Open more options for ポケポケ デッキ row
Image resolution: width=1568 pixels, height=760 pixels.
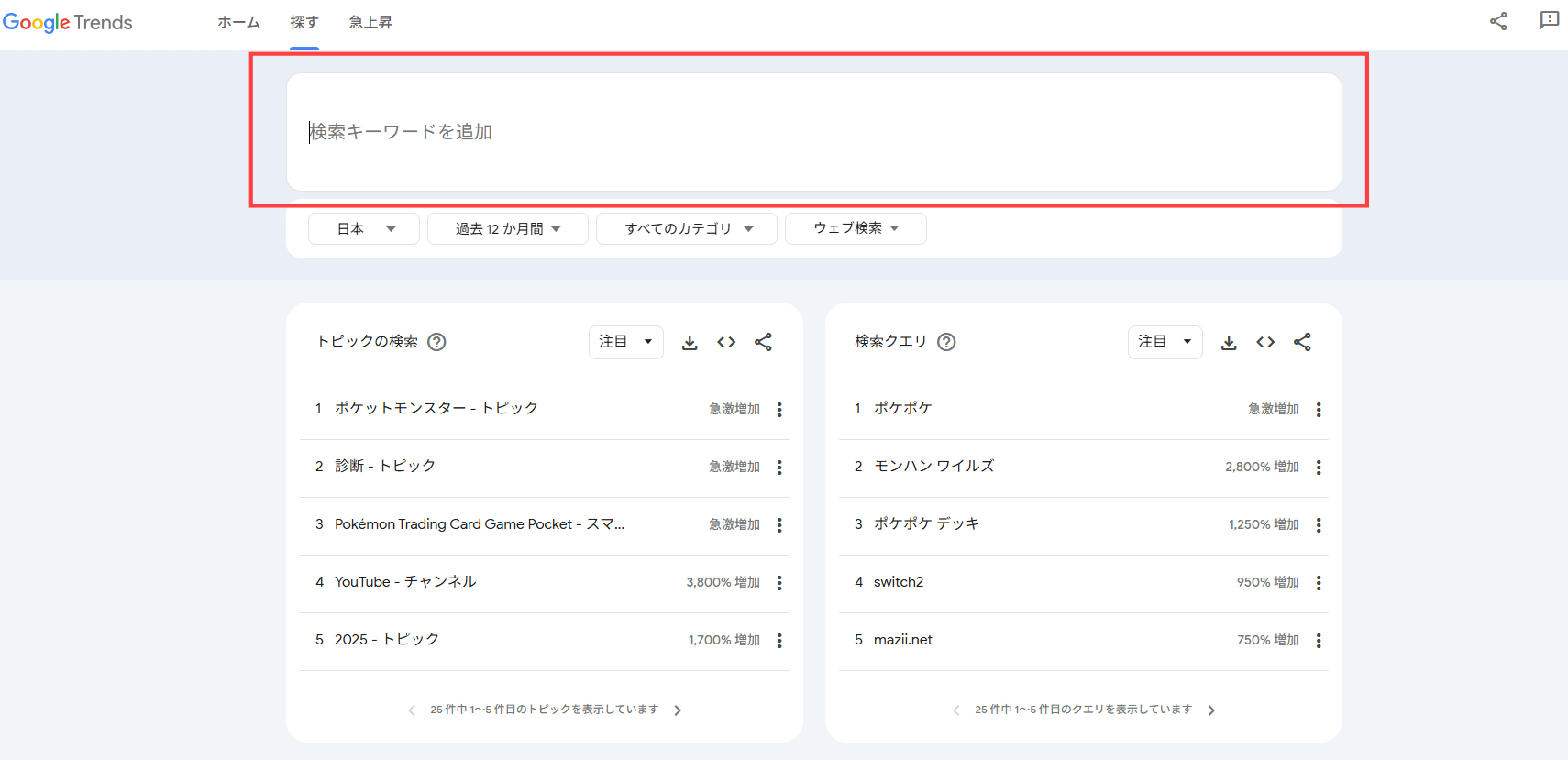(1319, 525)
